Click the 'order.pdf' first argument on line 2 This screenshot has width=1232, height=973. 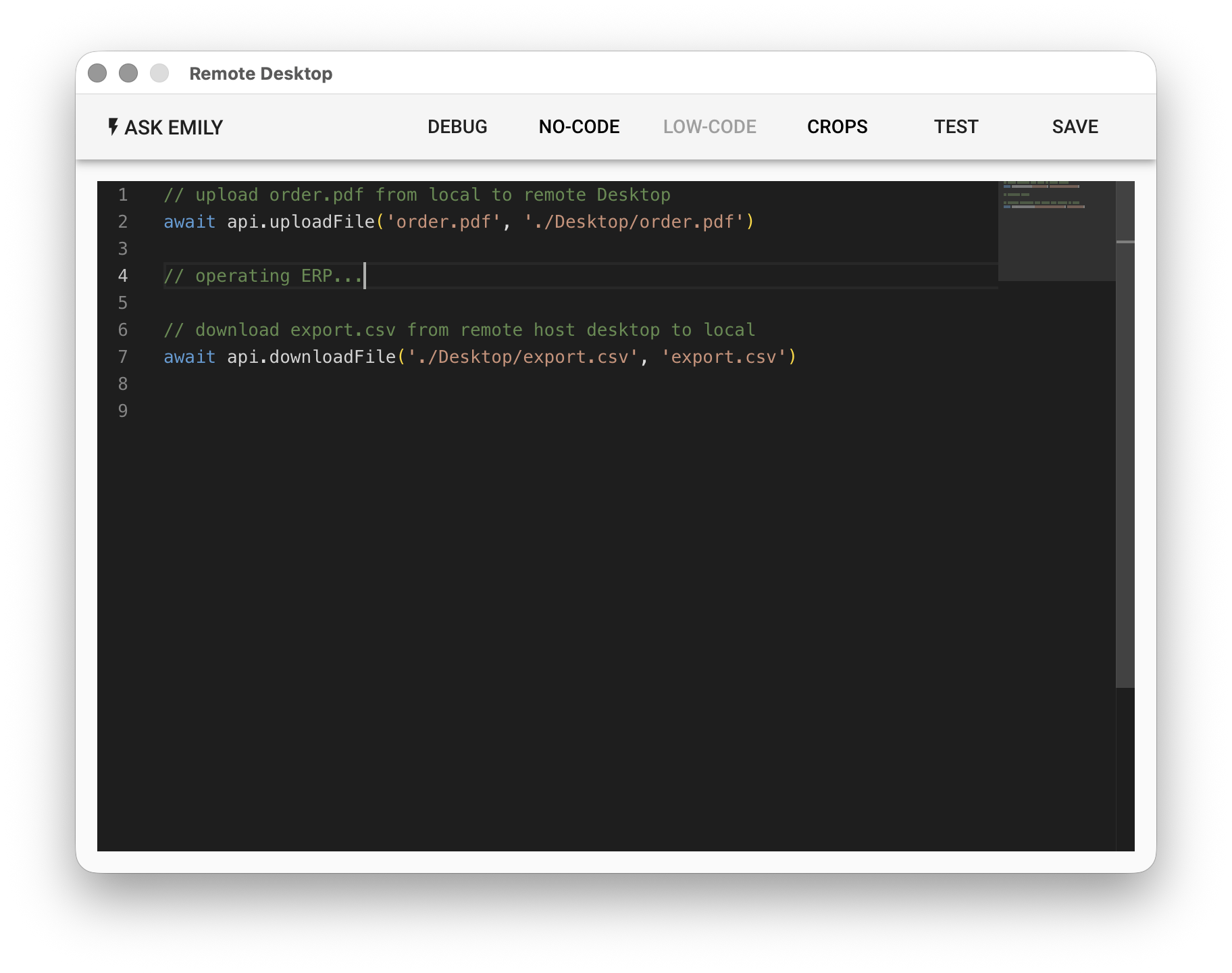point(444,222)
